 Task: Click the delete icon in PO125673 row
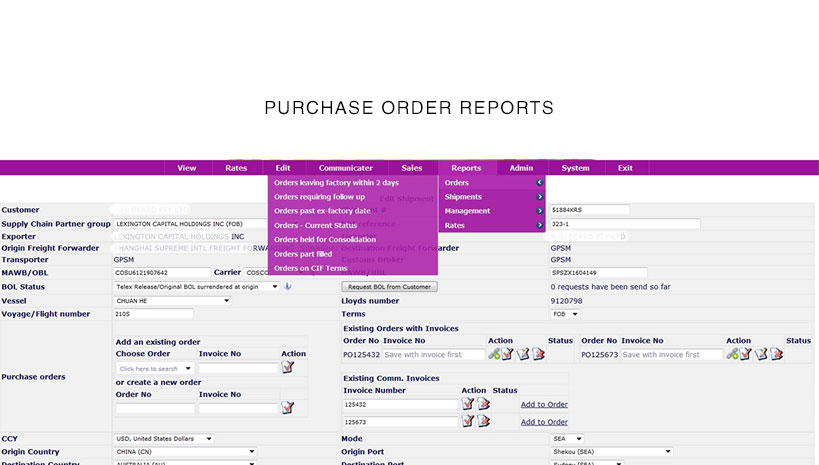click(x=776, y=354)
